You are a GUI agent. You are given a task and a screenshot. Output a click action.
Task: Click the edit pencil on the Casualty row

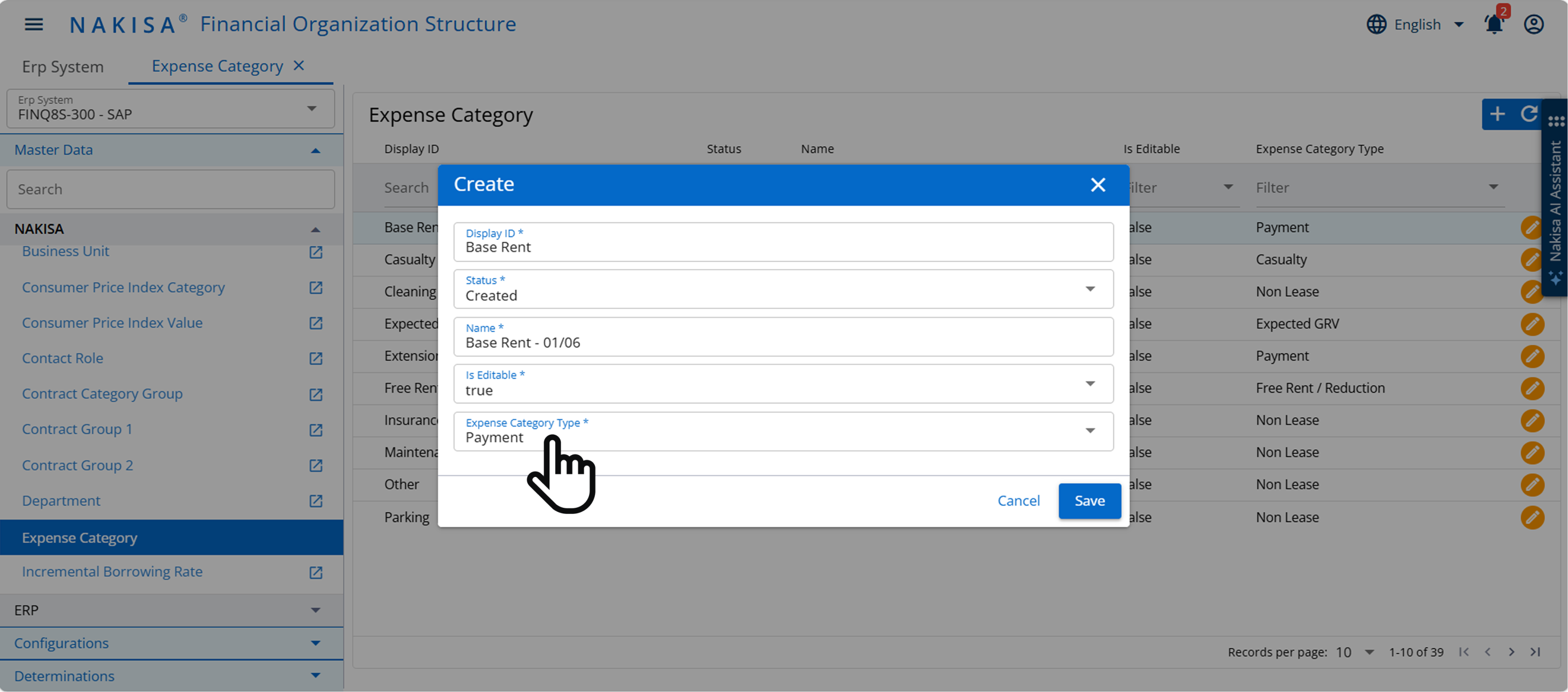(1532, 259)
